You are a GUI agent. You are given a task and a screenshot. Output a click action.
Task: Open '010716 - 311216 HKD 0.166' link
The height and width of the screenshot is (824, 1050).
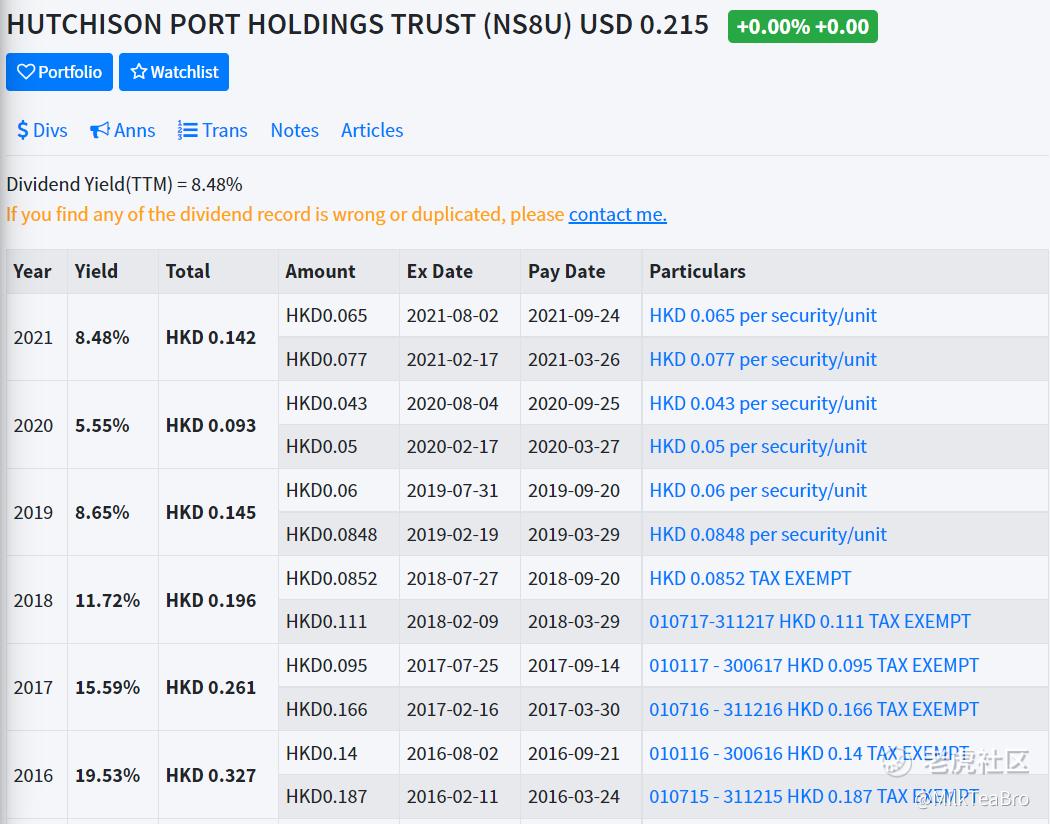[814, 709]
